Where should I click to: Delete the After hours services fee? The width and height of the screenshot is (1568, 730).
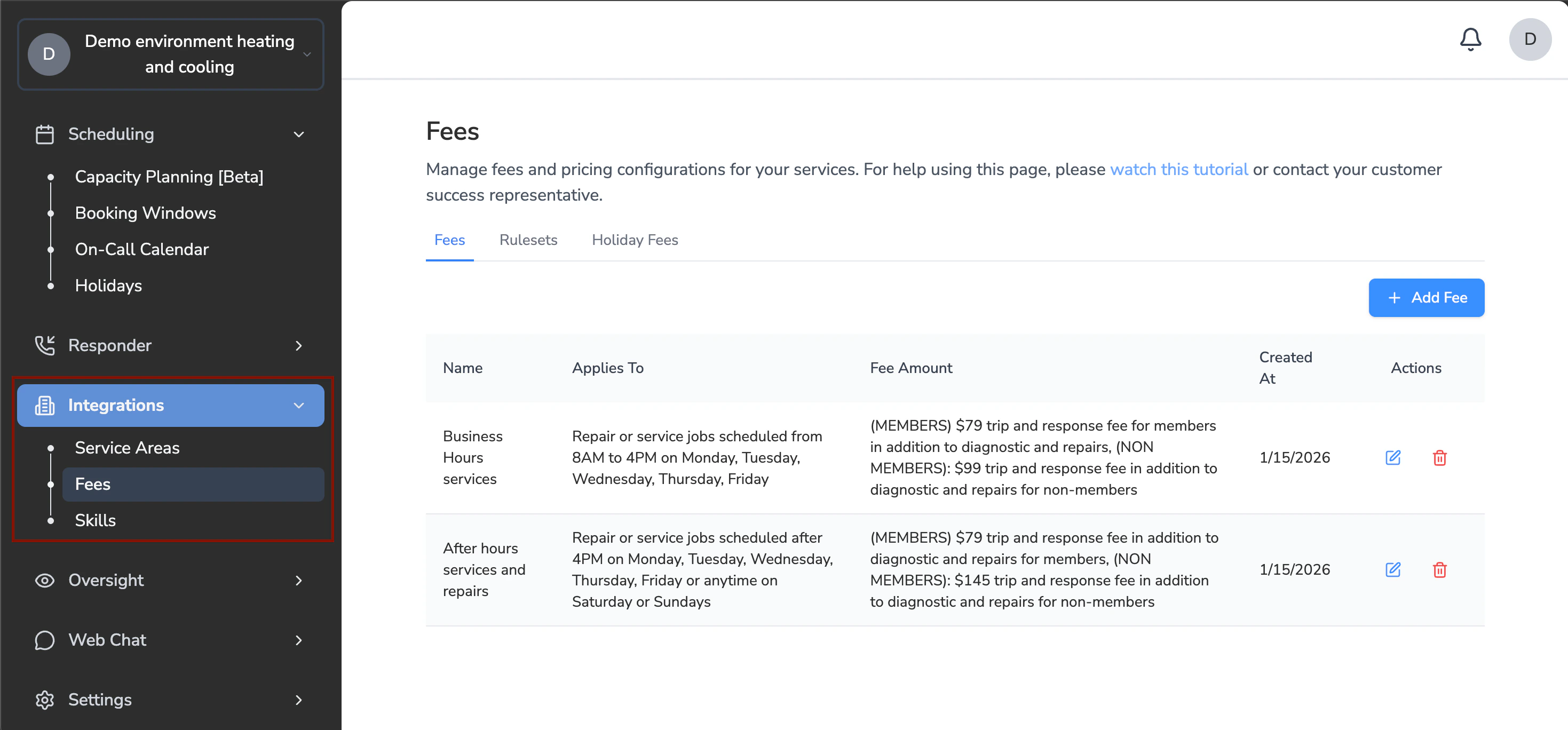point(1439,569)
